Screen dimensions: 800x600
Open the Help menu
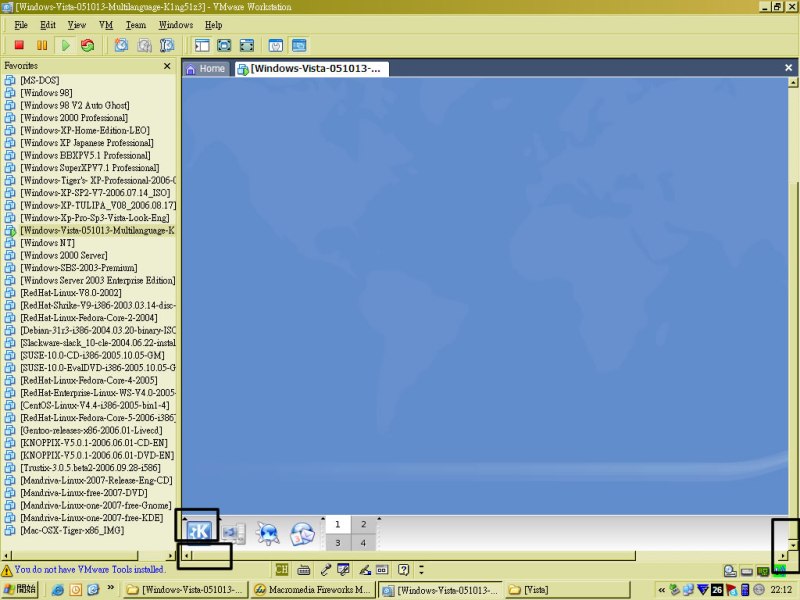click(x=213, y=25)
